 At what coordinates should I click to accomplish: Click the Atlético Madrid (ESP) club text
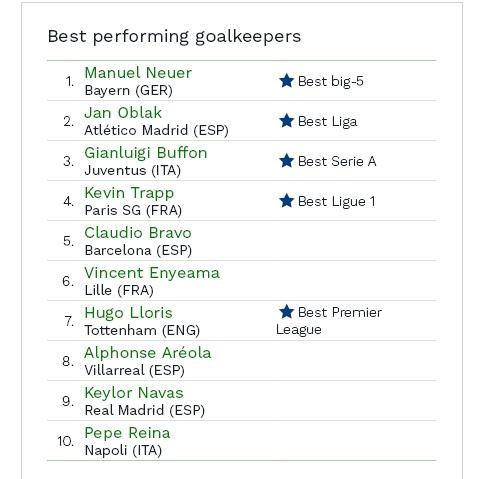156,130
